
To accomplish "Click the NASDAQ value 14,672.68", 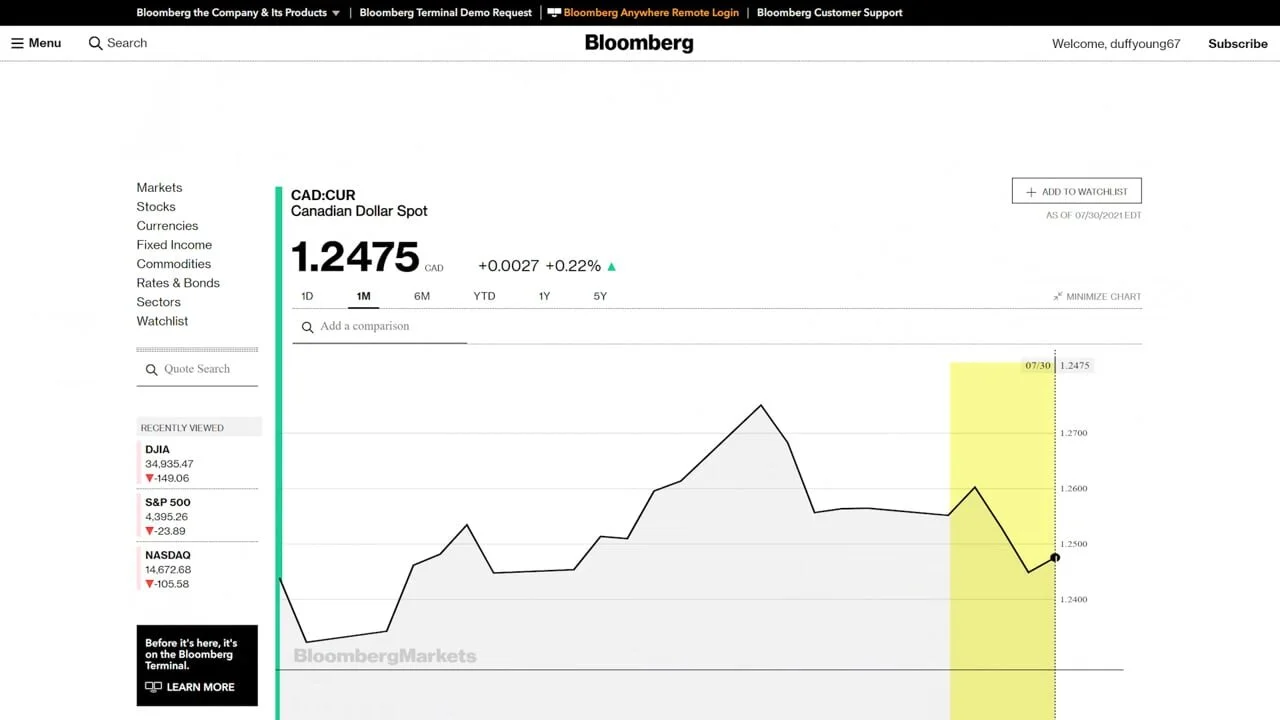I will click(168, 570).
